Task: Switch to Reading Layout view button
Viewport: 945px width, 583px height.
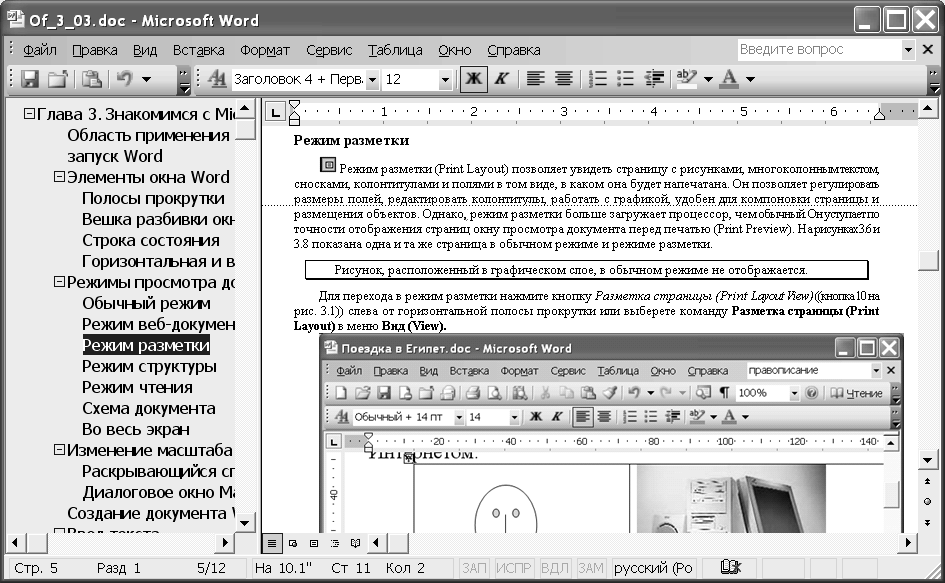Action: [356, 543]
